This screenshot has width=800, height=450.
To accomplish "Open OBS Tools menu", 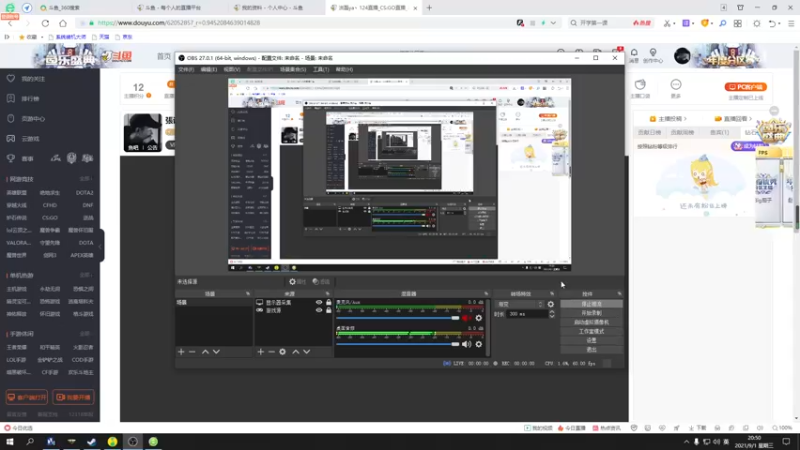I will 321,69.
